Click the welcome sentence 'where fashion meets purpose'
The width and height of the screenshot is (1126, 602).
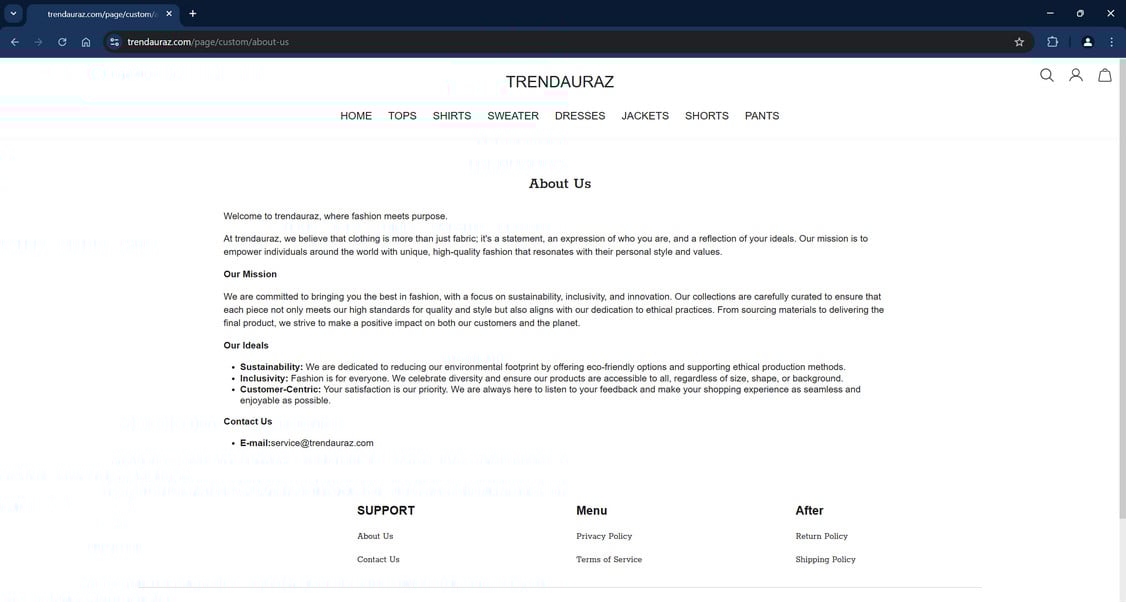pyautogui.click(x=386, y=216)
